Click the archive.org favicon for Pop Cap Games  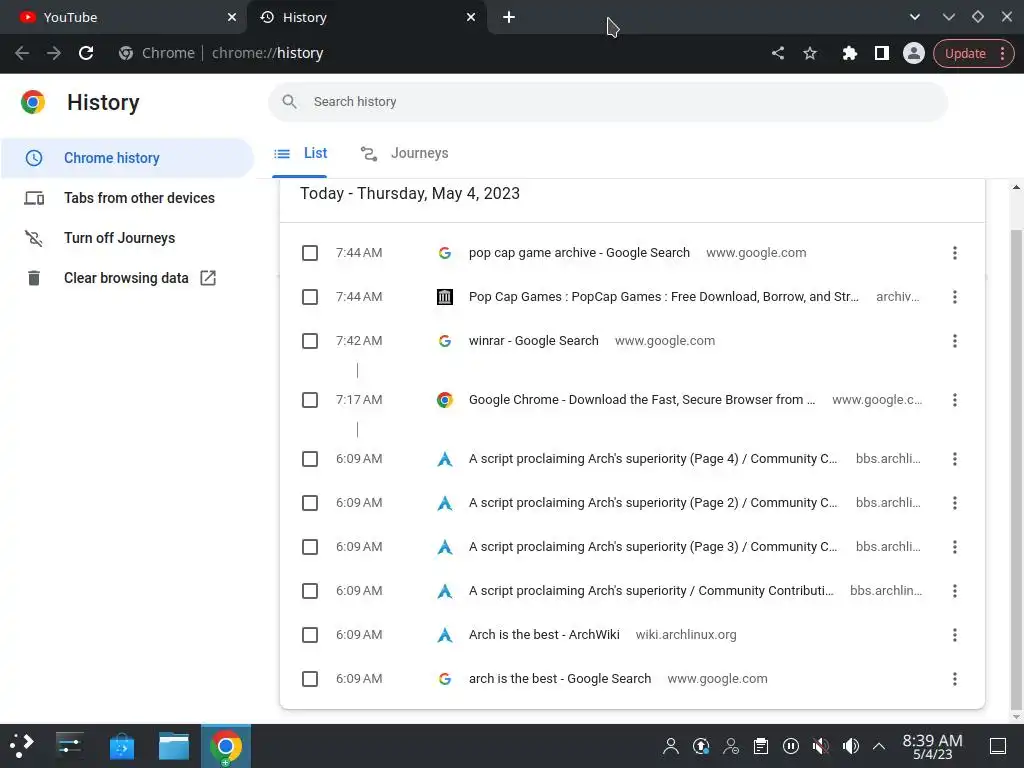coord(445,297)
